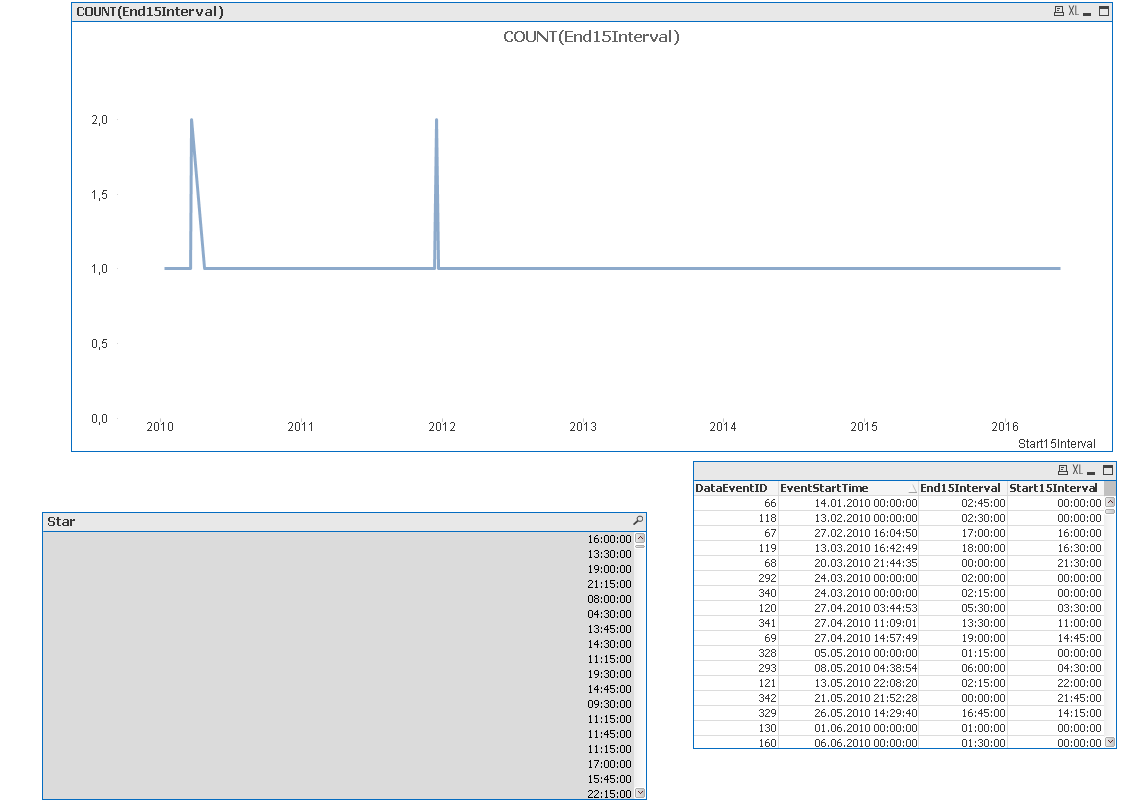Image resolution: width=1122 pixels, height=807 pixels.
Task: Select 13:45:00 in the Star list
Action: coord(338,630)
